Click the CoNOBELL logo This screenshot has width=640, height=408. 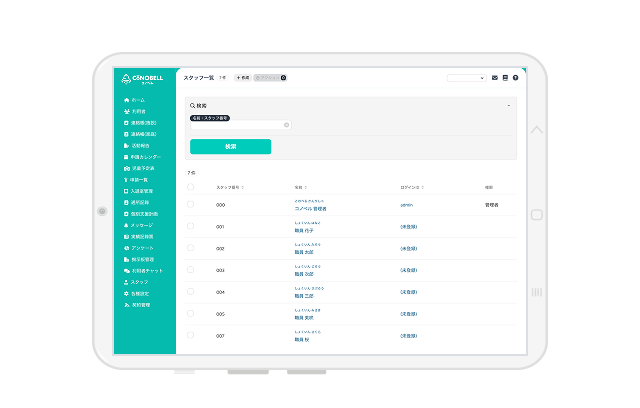coord(143,78)
